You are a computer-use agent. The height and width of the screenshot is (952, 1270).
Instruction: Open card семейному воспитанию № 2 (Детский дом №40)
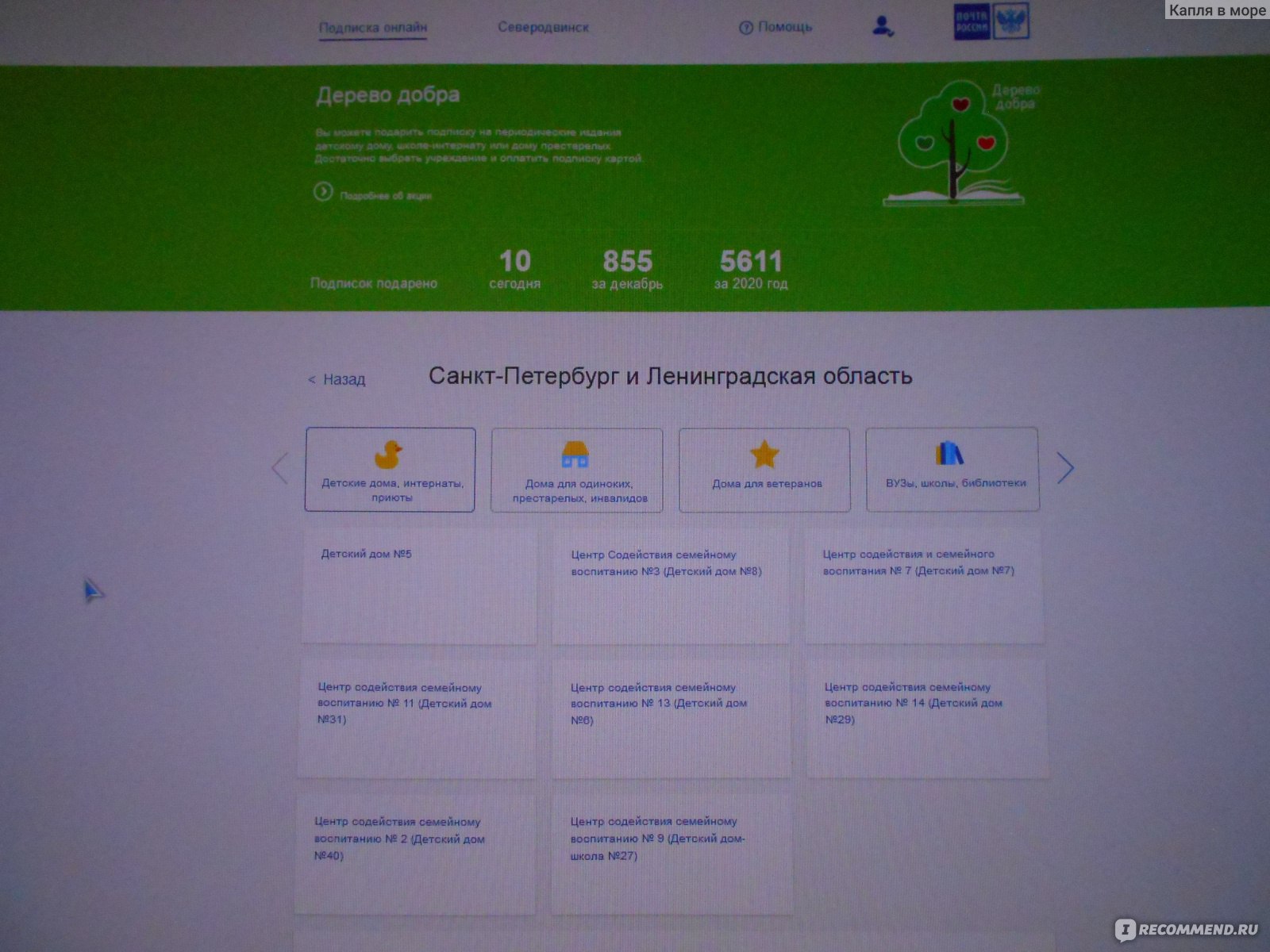(x=415, y=854)
